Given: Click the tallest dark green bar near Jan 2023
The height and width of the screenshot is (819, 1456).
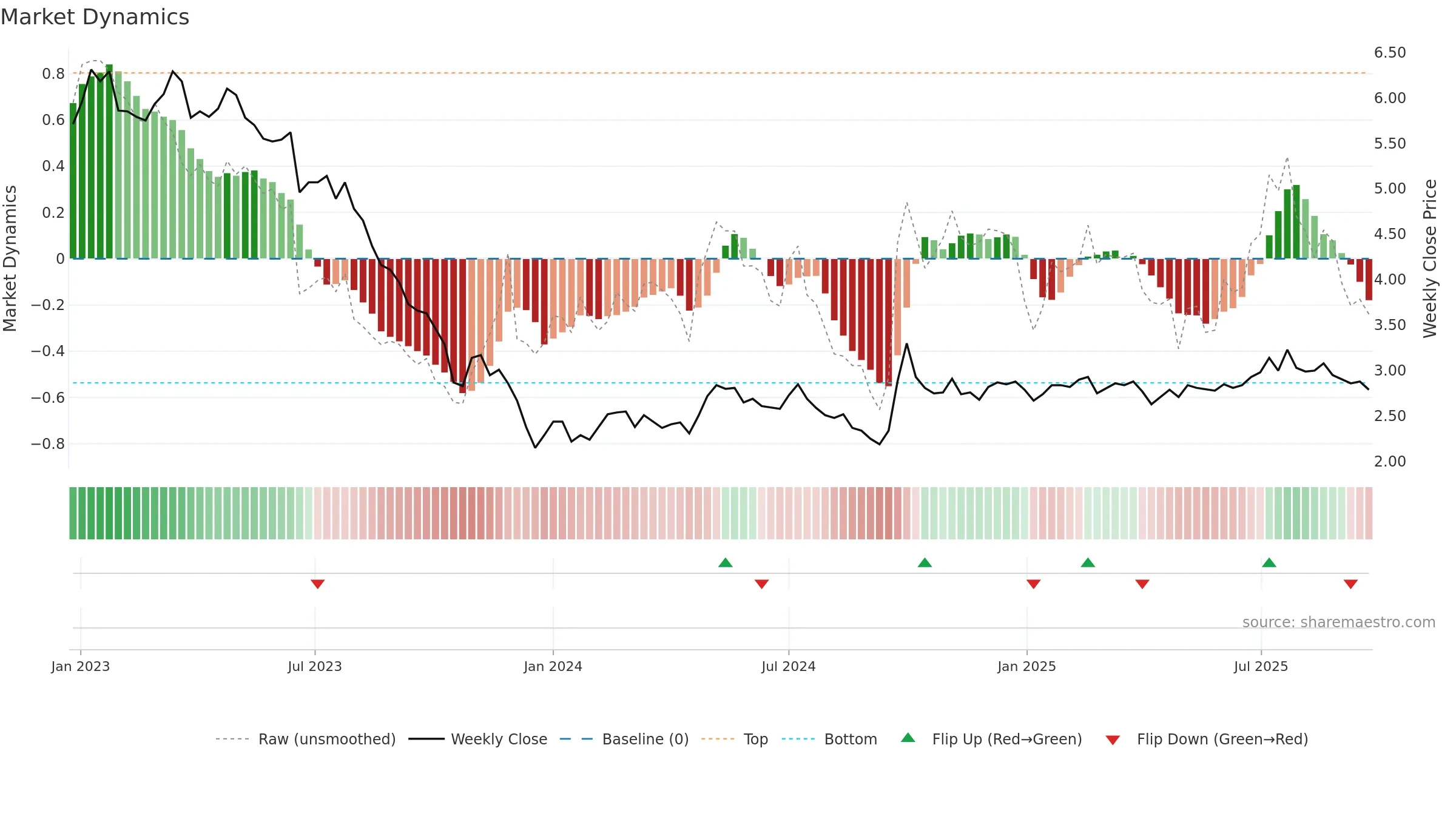Looking at the screenshot, I should tap(109, 161).
